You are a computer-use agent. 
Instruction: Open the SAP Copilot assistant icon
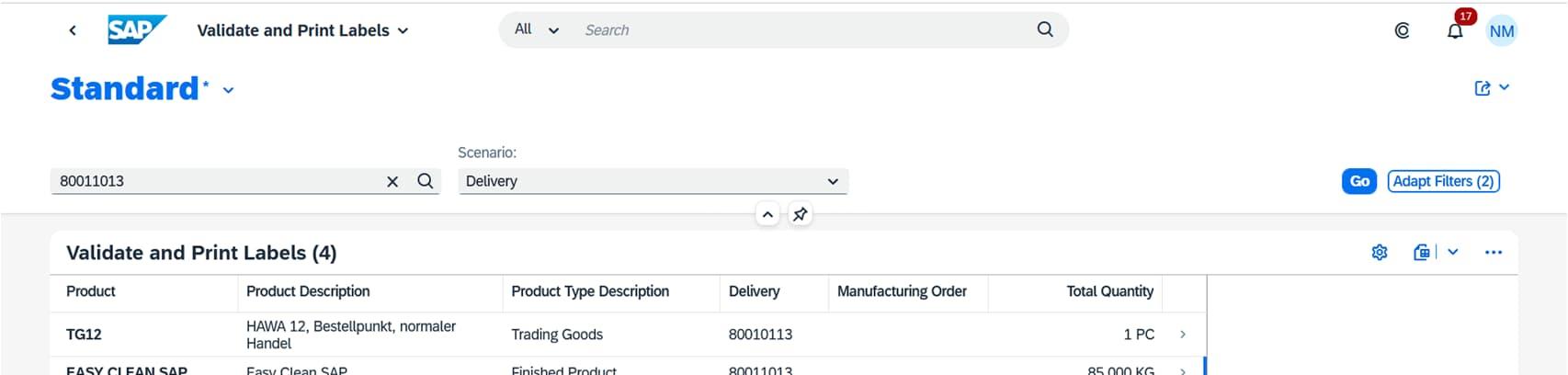[x=1402, y=30]
